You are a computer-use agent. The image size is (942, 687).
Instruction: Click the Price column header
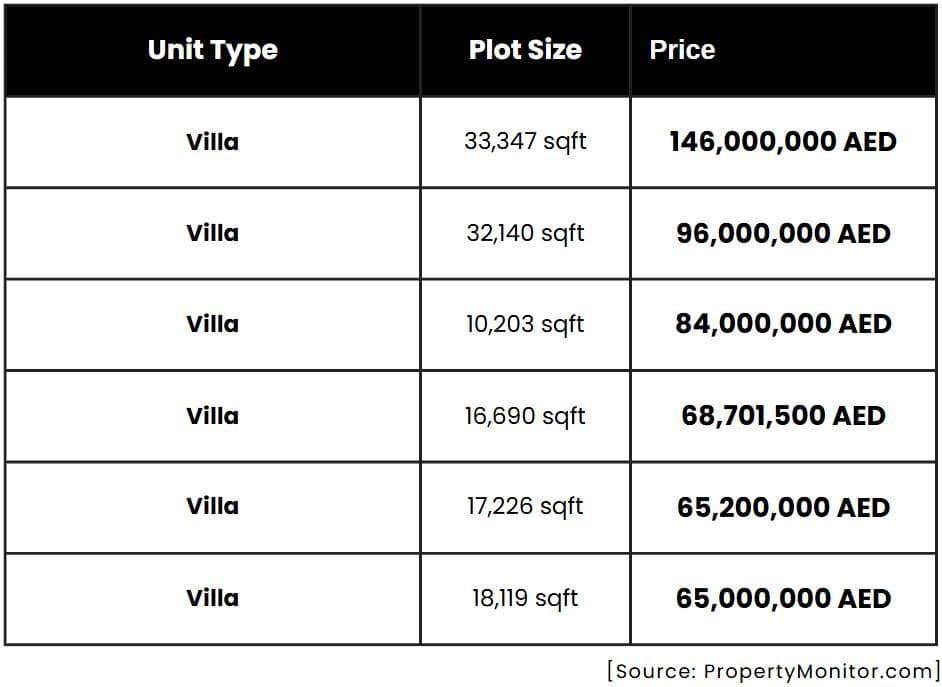coord(682,50)
